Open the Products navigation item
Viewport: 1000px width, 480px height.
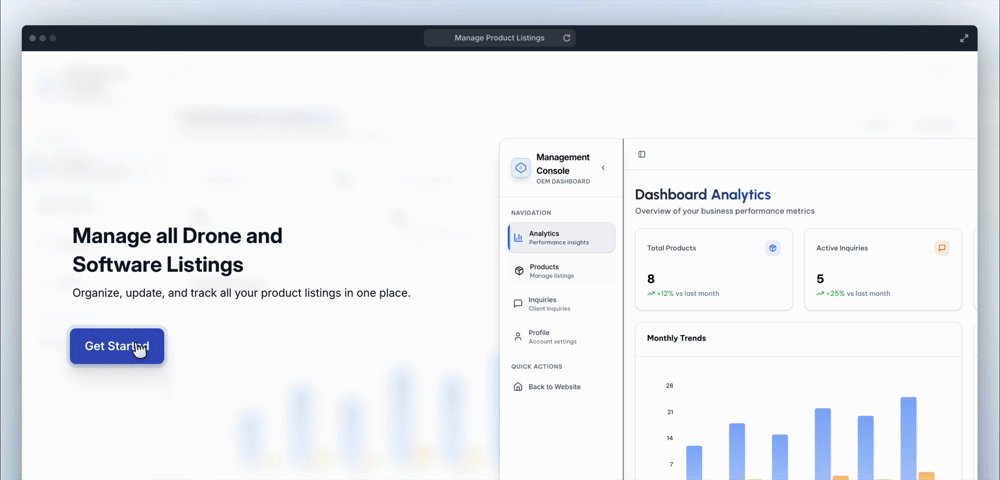click(x=562, y=271)
